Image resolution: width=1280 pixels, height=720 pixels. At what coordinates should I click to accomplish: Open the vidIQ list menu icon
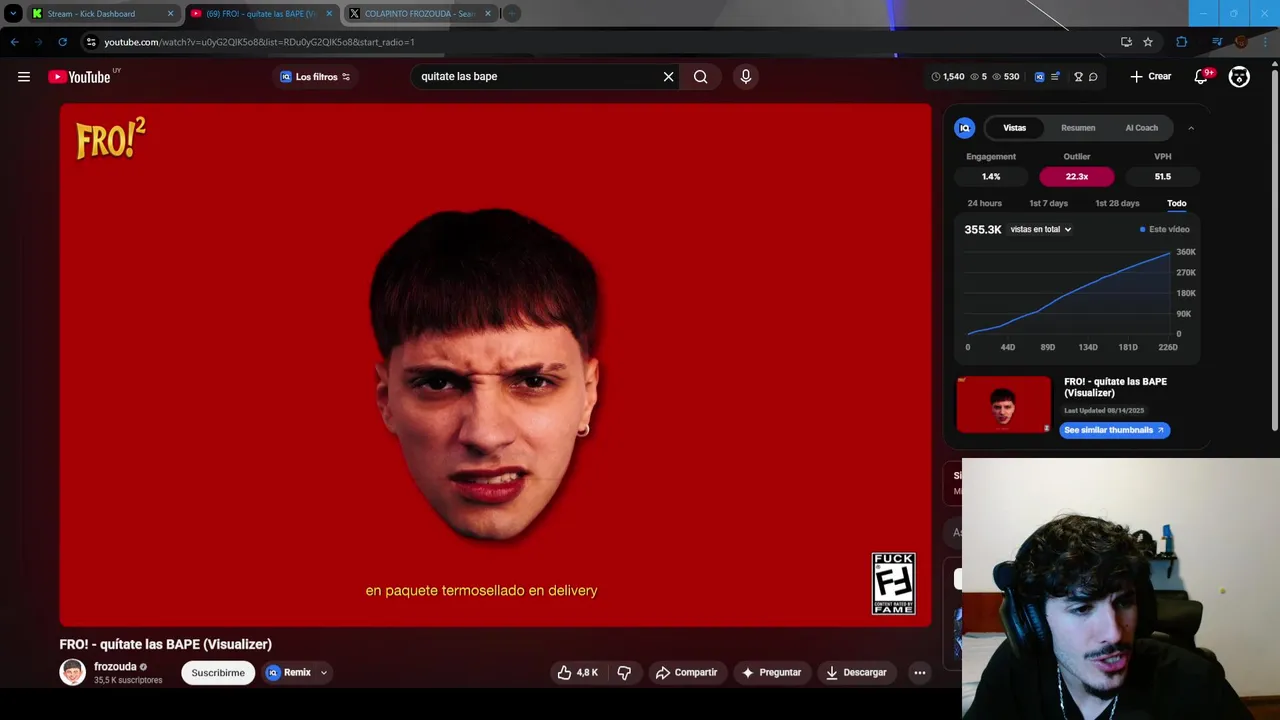[1055, 77]
